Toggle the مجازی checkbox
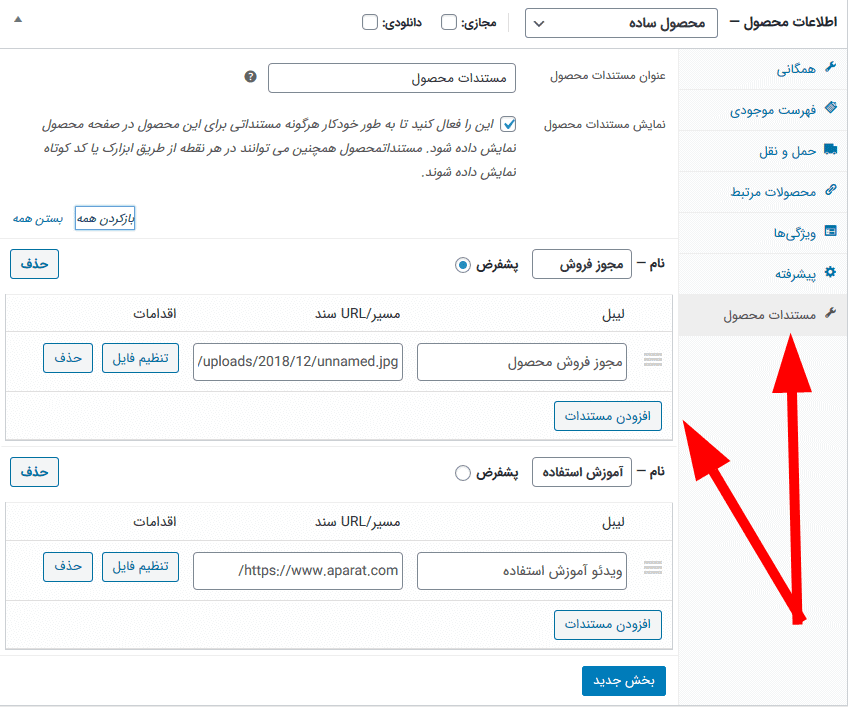 pos(449,23)
